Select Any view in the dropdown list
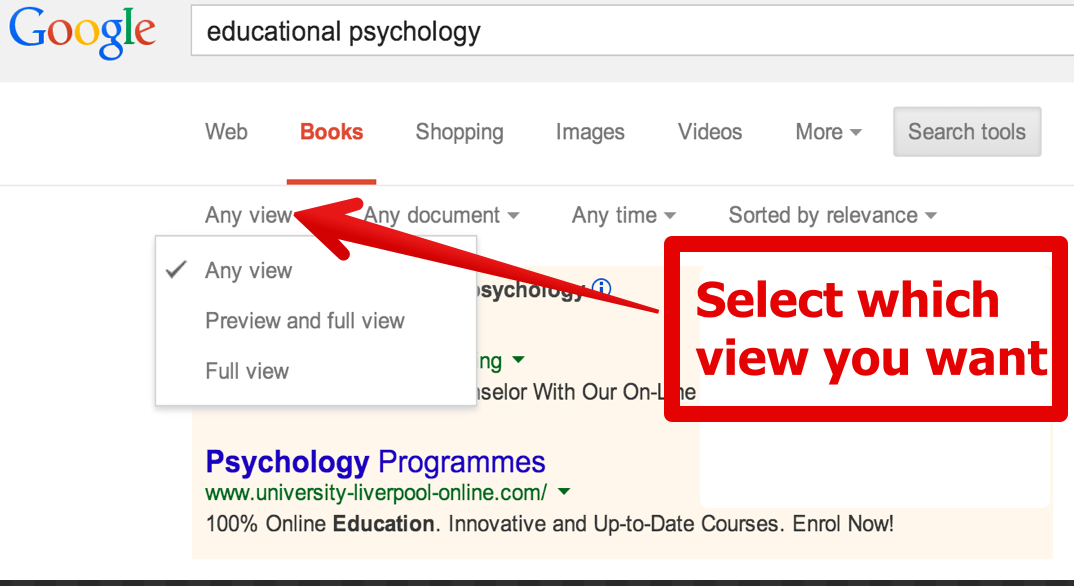 (249, 270)
